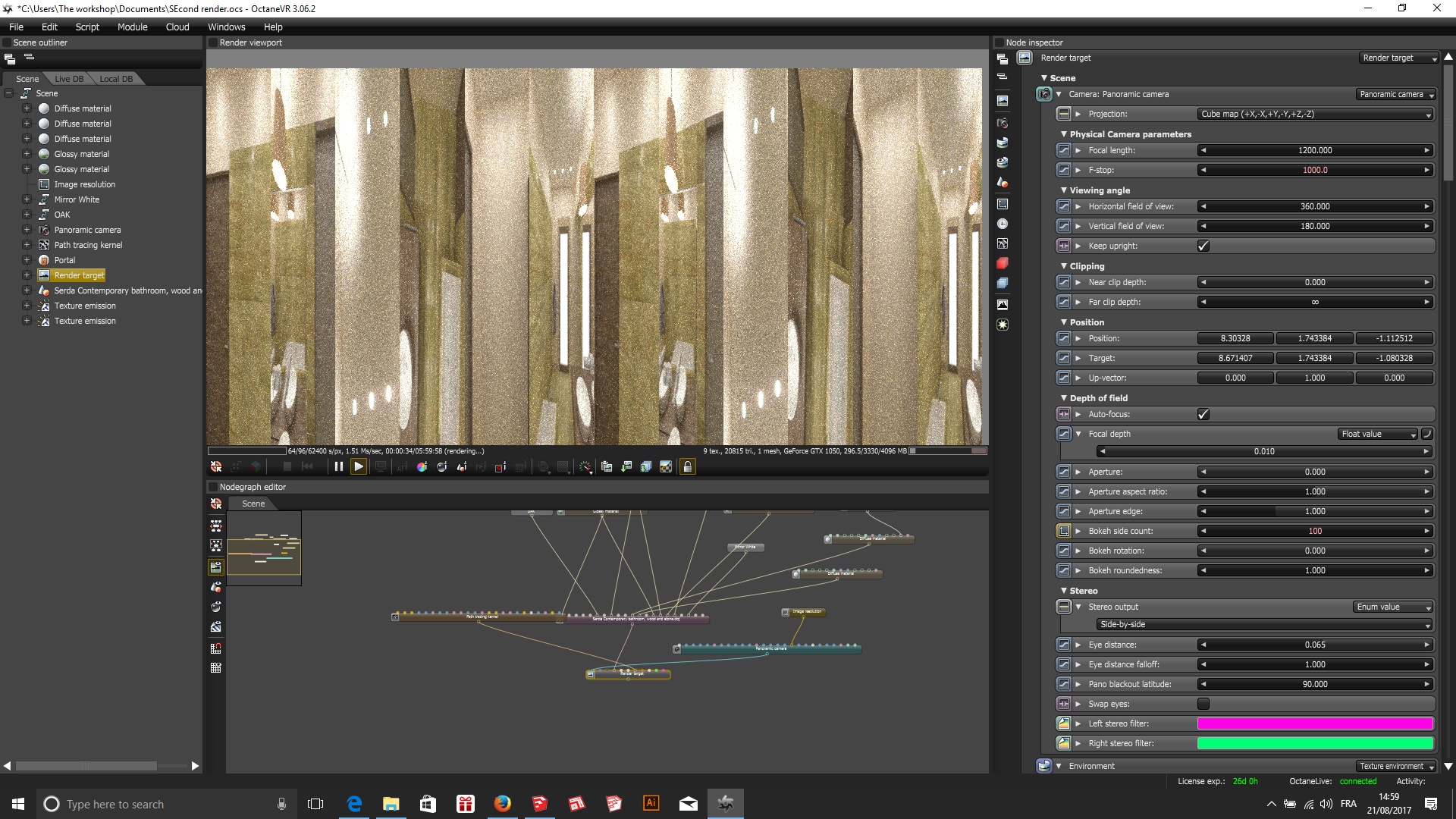
Task: Switch to the Live DB tab
Action: (69, 79)
